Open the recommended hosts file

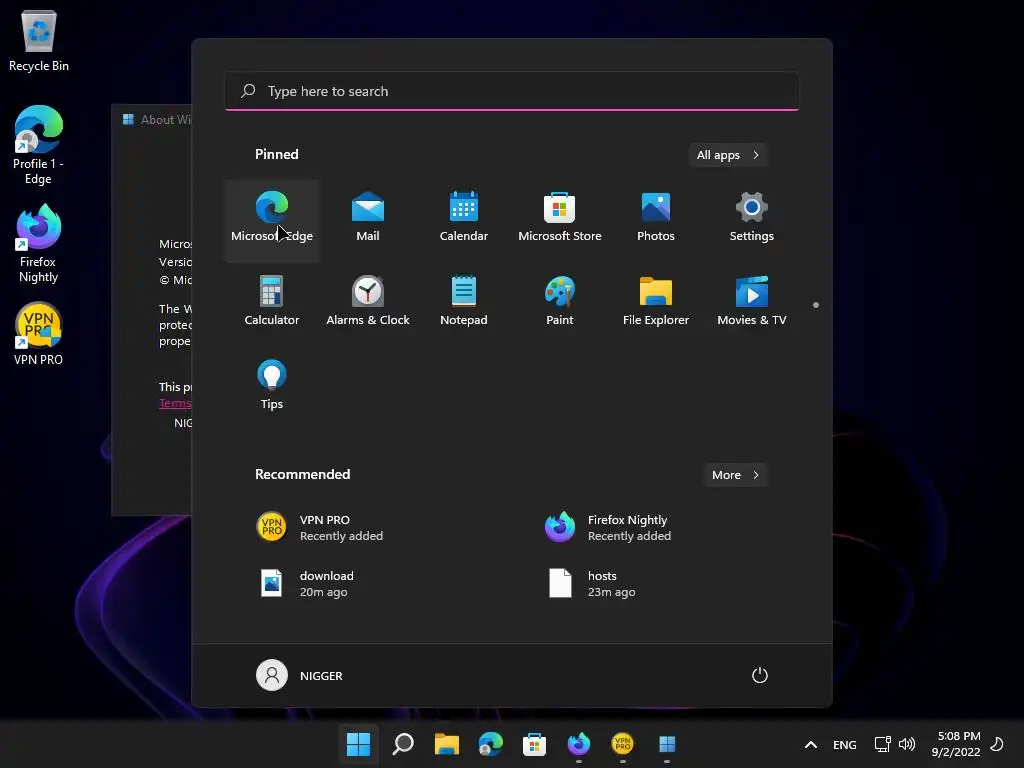654,584
